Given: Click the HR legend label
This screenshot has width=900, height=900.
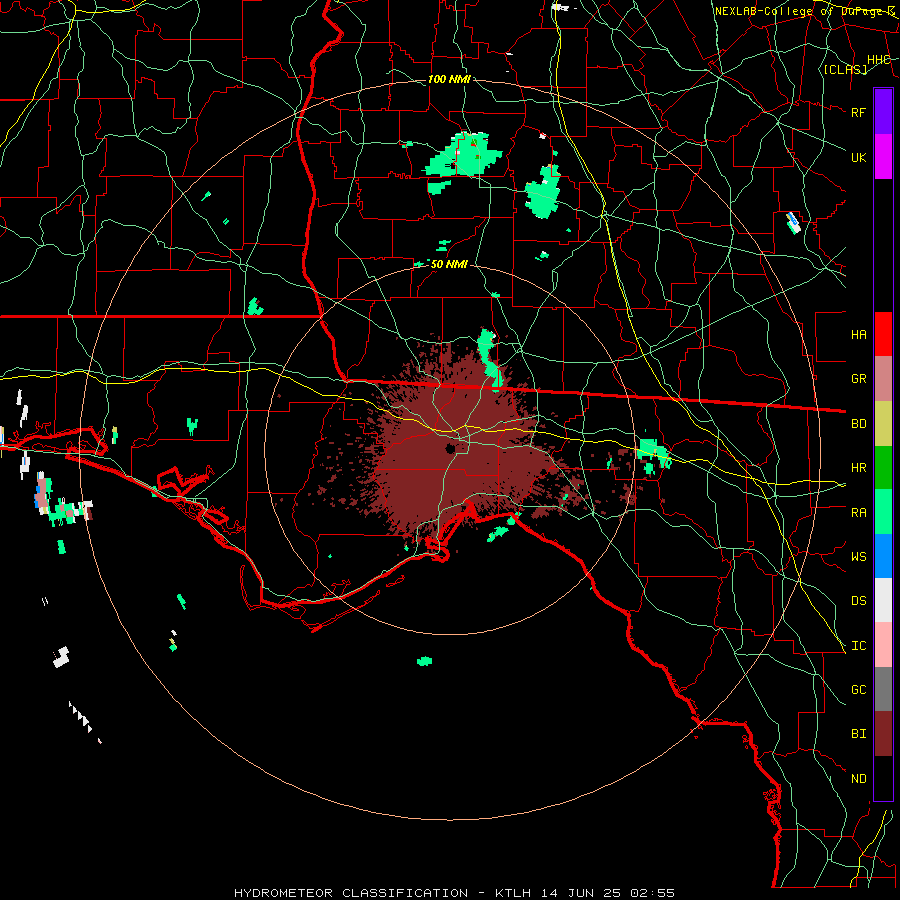Looking at the screenshot, I should [859, 468].
